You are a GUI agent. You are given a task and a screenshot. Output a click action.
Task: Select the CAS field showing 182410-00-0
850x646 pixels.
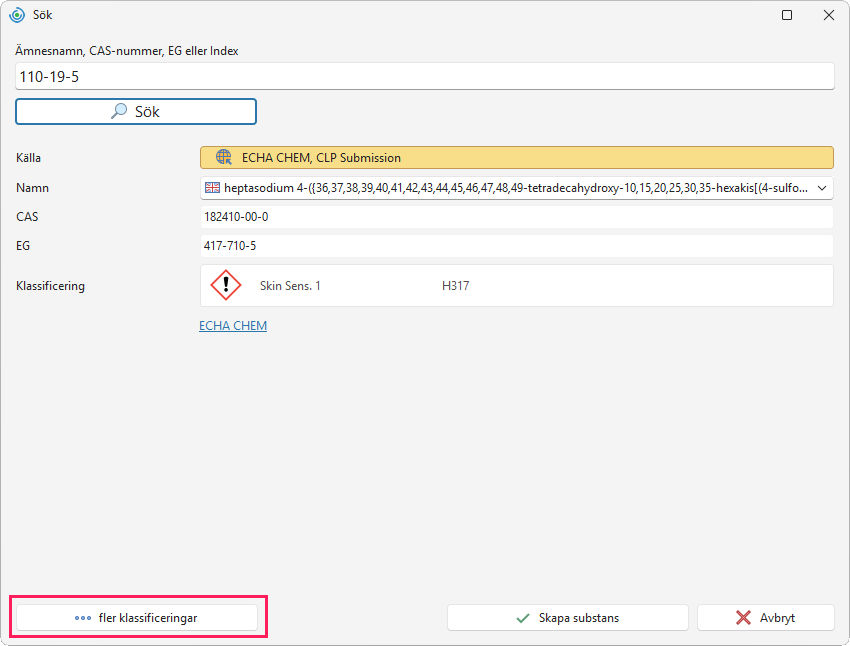point(517,217)
